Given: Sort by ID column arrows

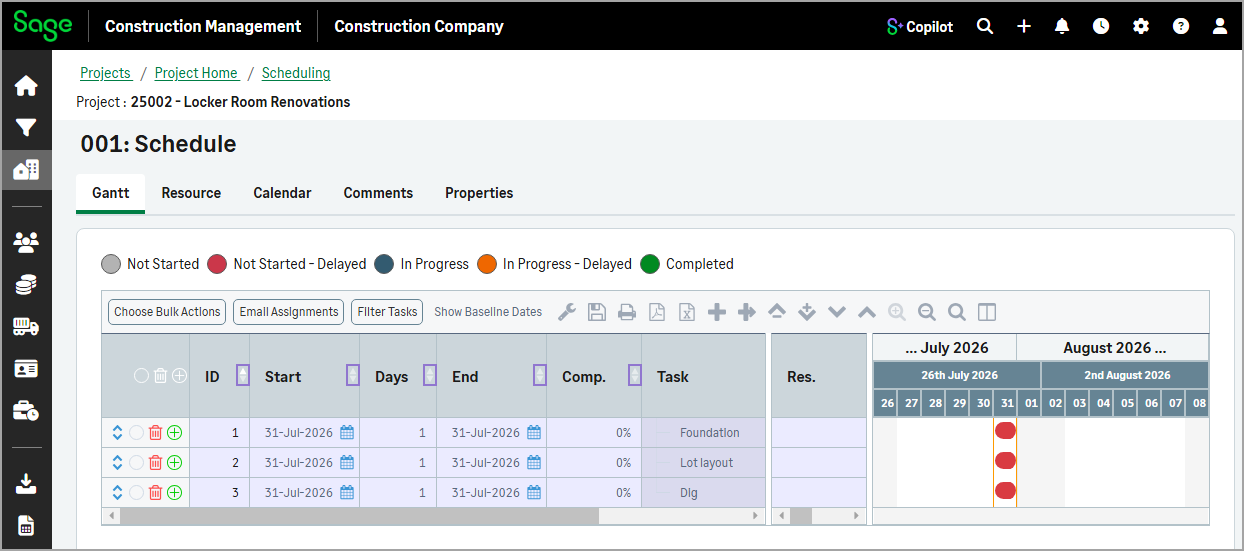Looking at the screenshot, I should click(242, 376).
